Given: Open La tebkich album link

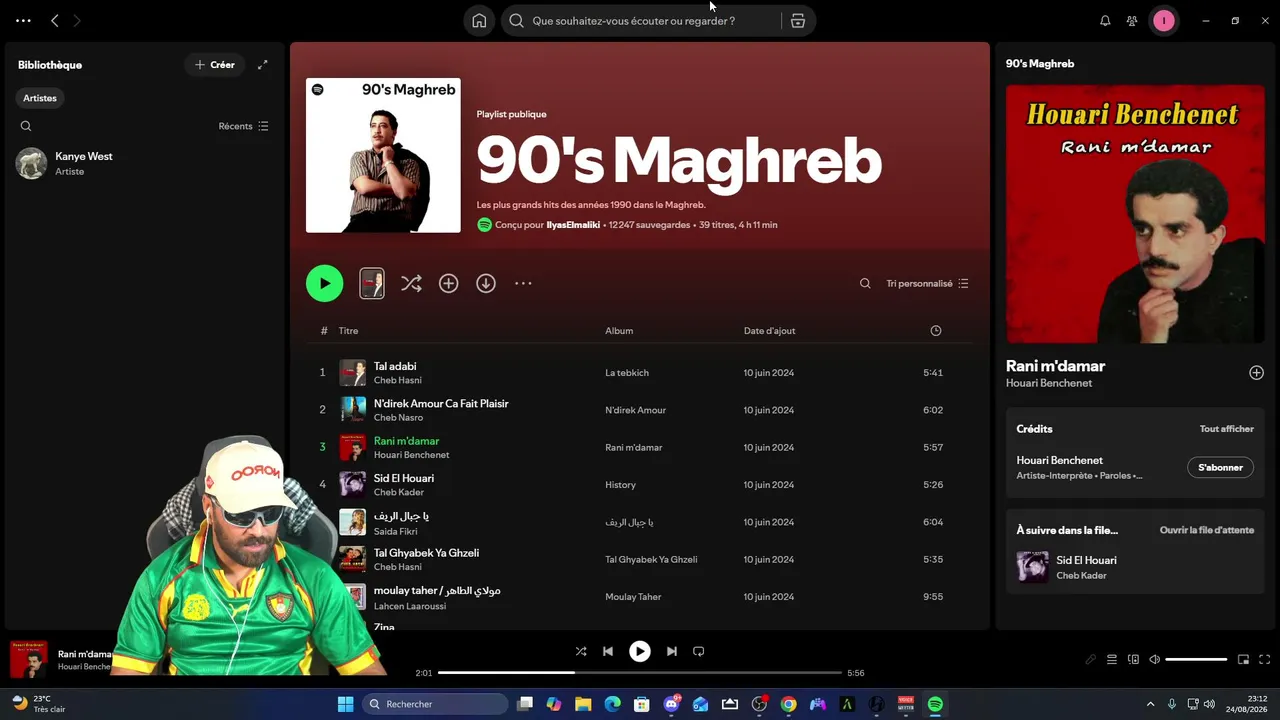Looking at the screenshot, I should [627, 373].
